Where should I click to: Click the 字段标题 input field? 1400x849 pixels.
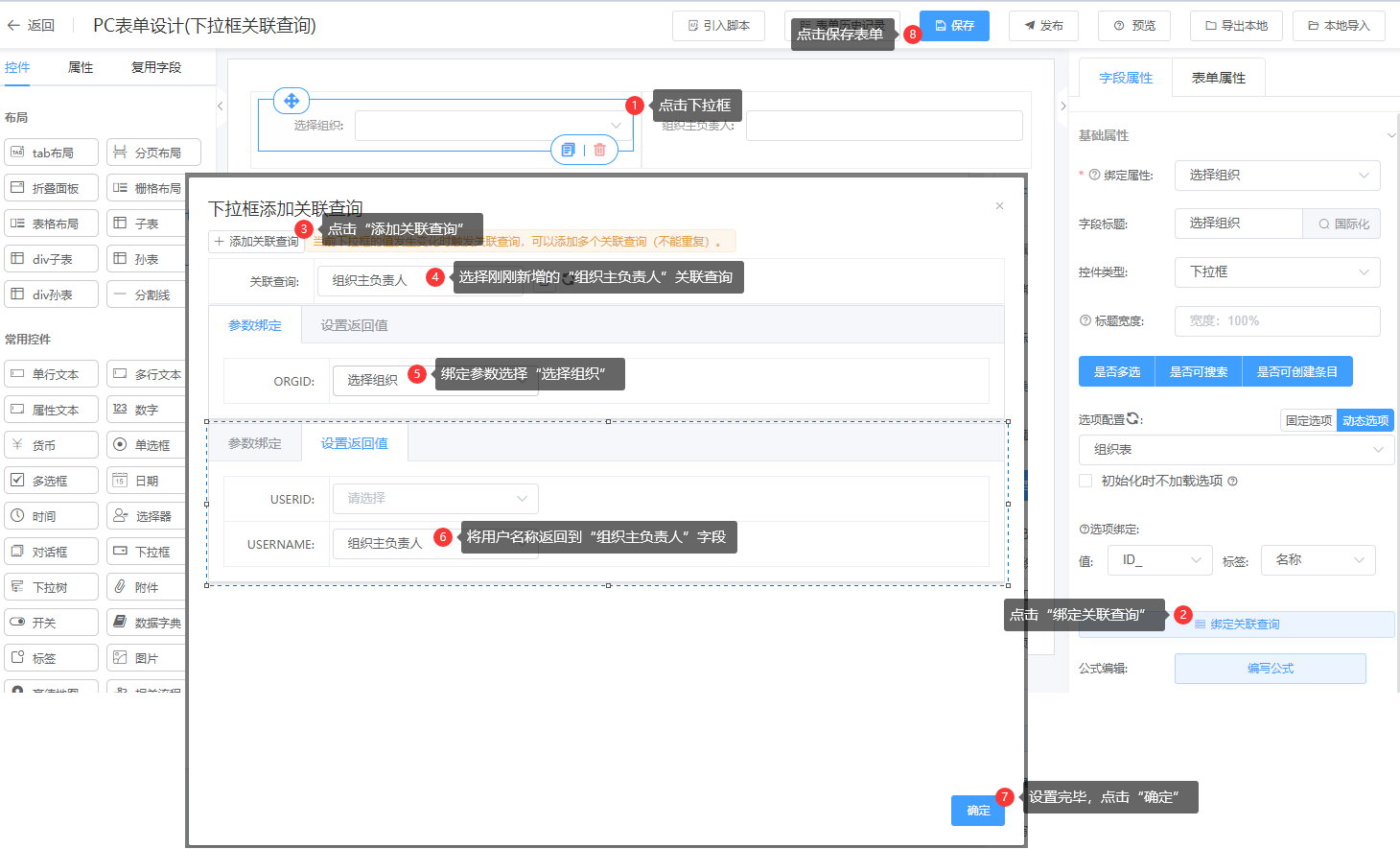(x=1238, y=224)
